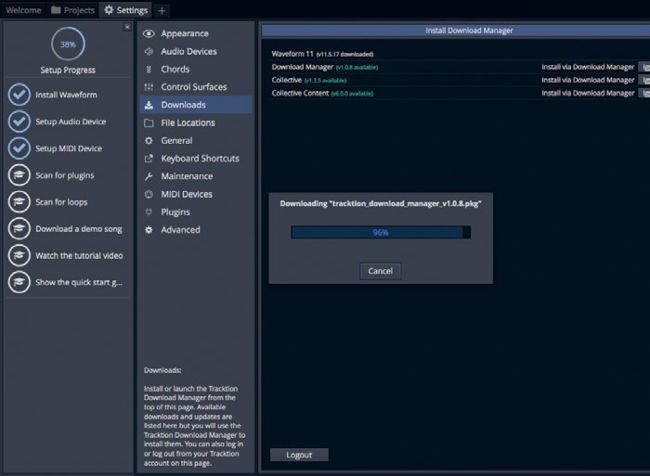The height and width of the screenshot is (476, 650).
Task: Click the Install Download Manager header bar
Action: point(456,30)
